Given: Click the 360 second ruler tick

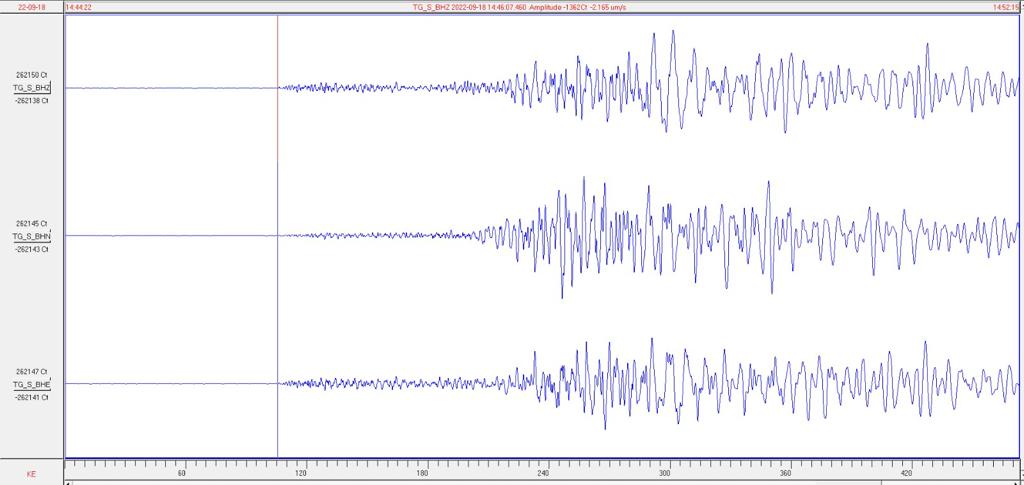Looking at the screenshot, I should tap(785, 474).
